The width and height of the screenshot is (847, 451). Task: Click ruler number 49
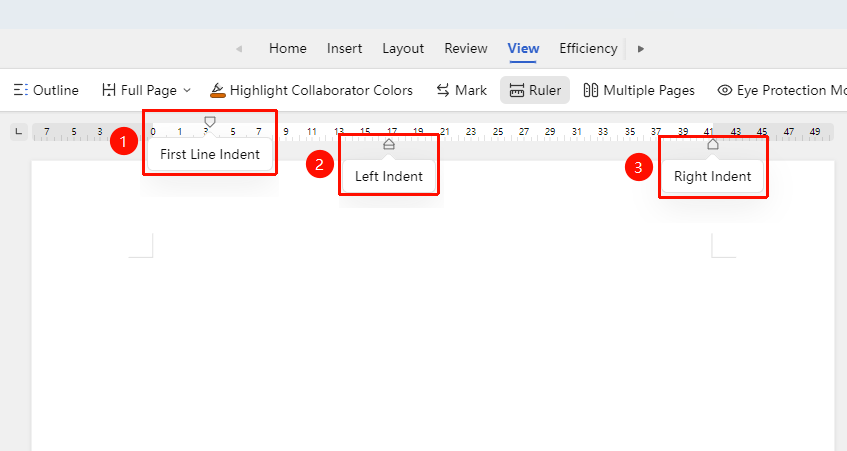pos(815,131)
